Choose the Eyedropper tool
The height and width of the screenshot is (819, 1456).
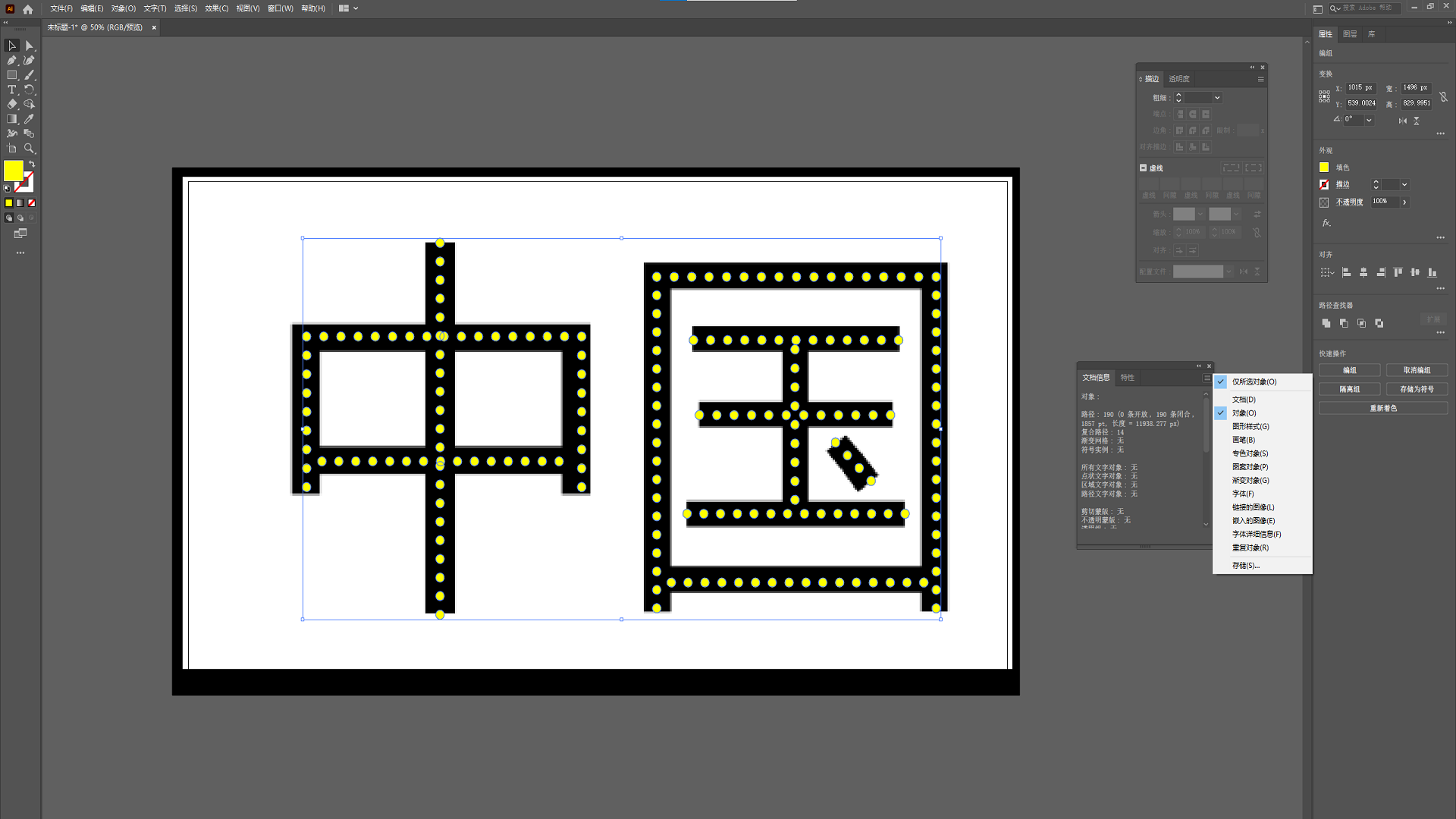[x=30, y=119]
